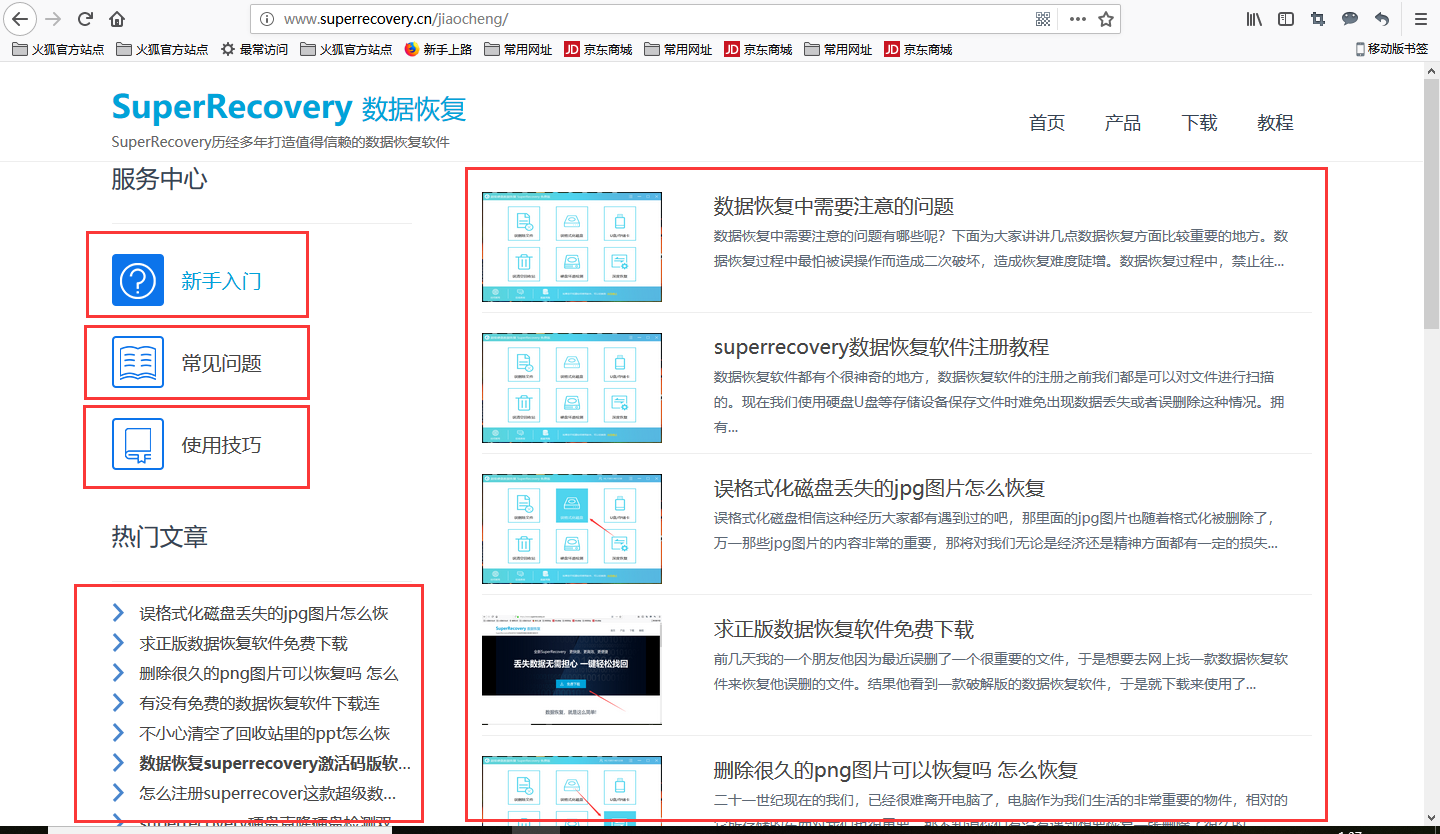Image resolution: width=1440 pixels, height=834 pixels.
Task: Click the page vertical scrollbar thumb
Action: (x=1431, y=205)
